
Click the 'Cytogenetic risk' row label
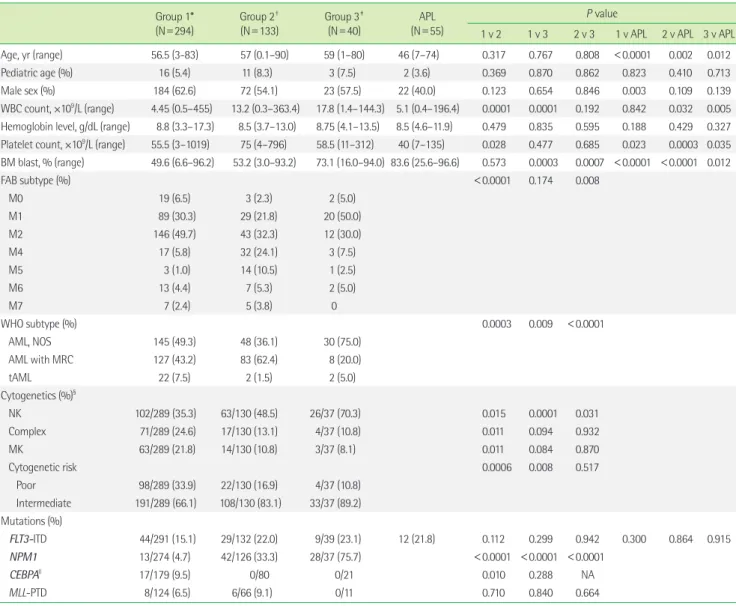(42, 467)
